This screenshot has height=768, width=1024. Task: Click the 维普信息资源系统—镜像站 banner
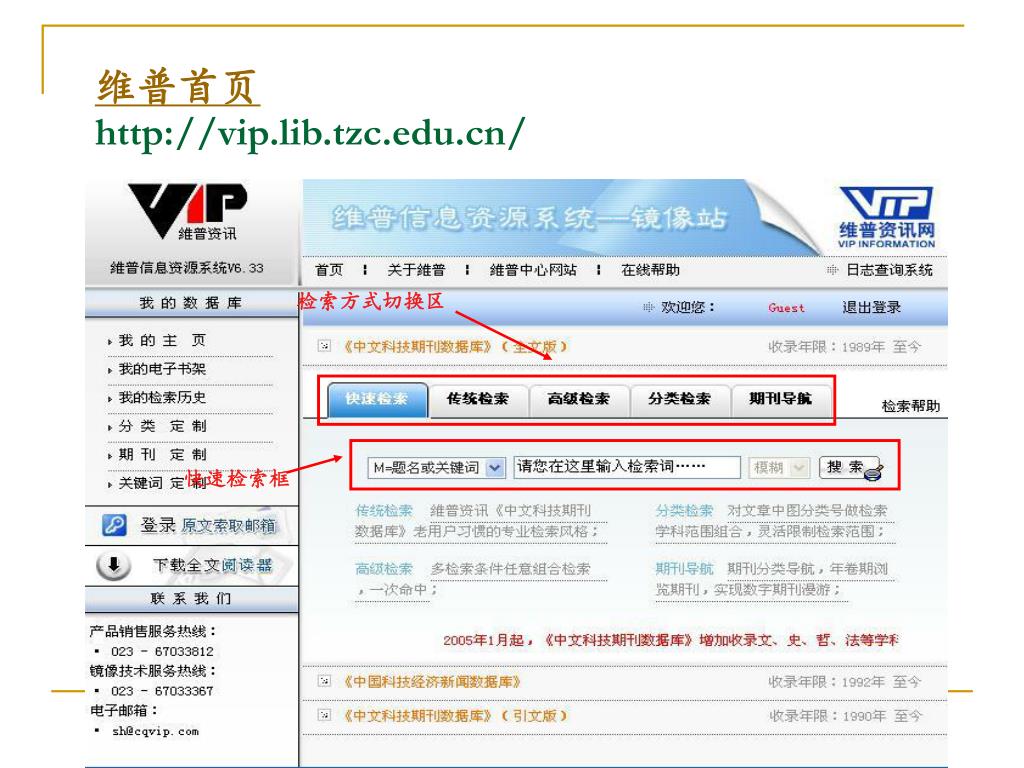(x=529, y=218)
